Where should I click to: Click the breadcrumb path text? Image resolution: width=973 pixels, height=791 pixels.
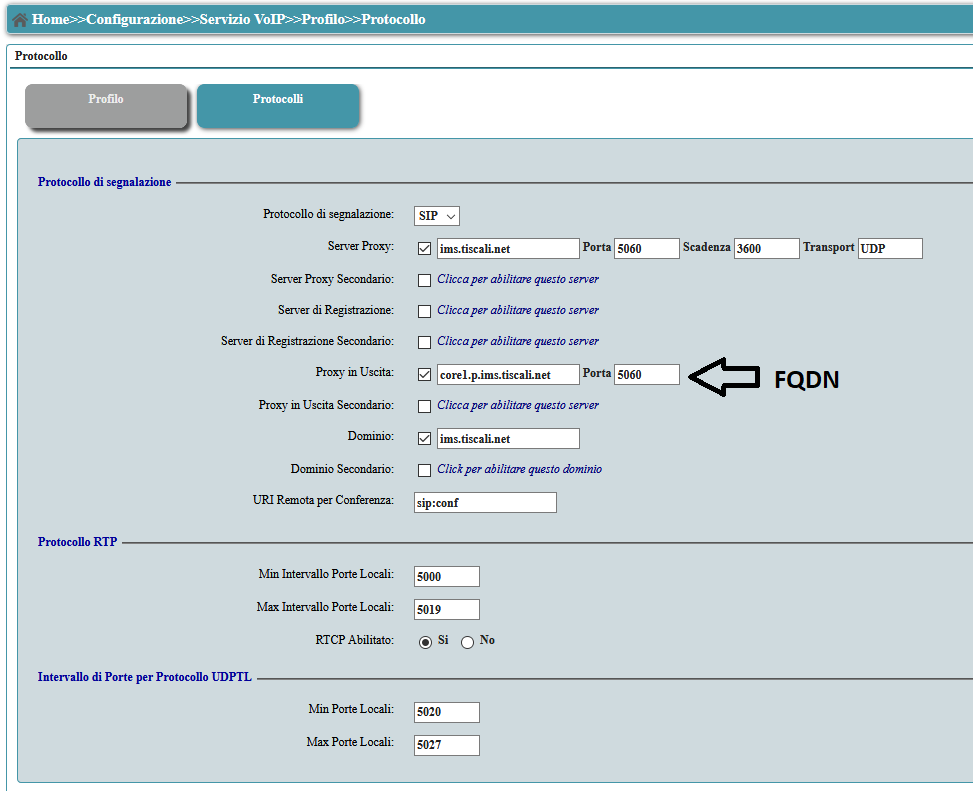(x=228, y=20)
